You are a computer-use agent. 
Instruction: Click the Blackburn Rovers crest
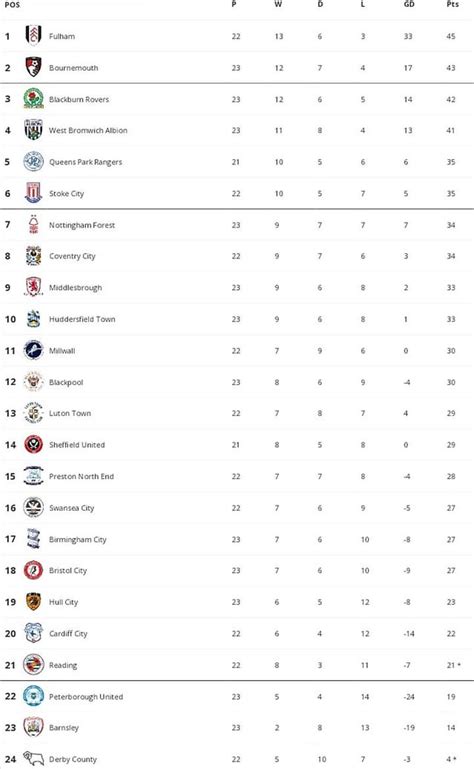[x=33, y=99]
